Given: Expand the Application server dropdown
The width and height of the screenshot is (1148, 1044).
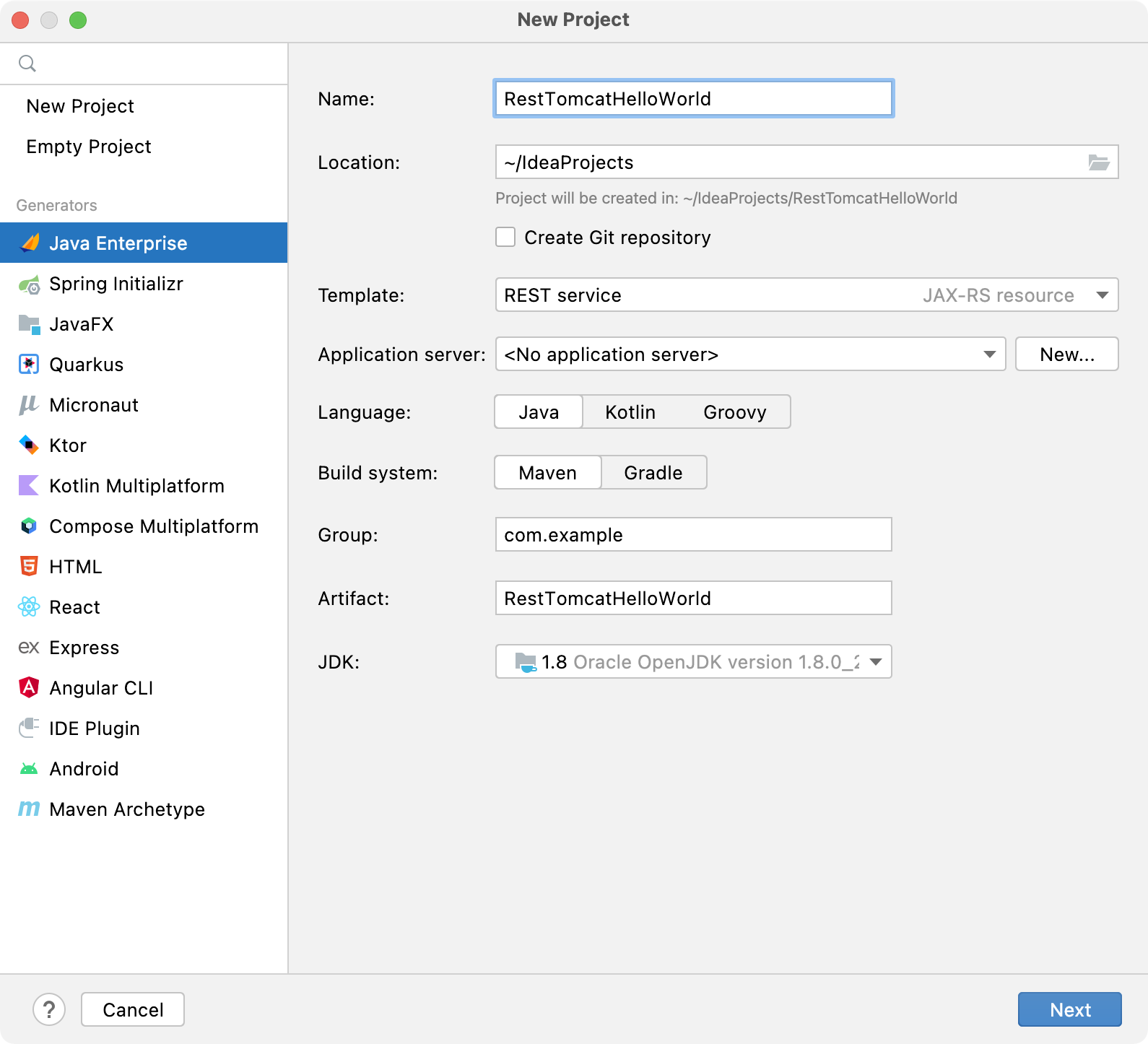Looking at the screenshot, I should pyautogui.click(x=751, y=354).
